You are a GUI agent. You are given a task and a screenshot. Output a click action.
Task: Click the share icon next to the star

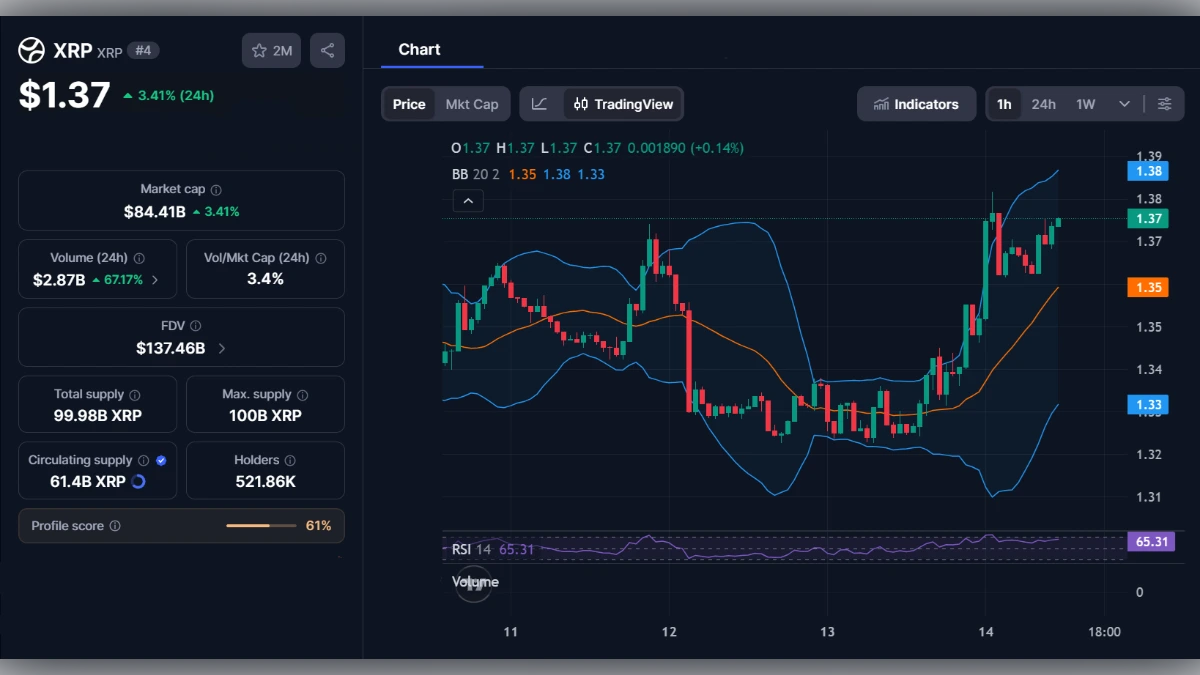pos(327,50)
